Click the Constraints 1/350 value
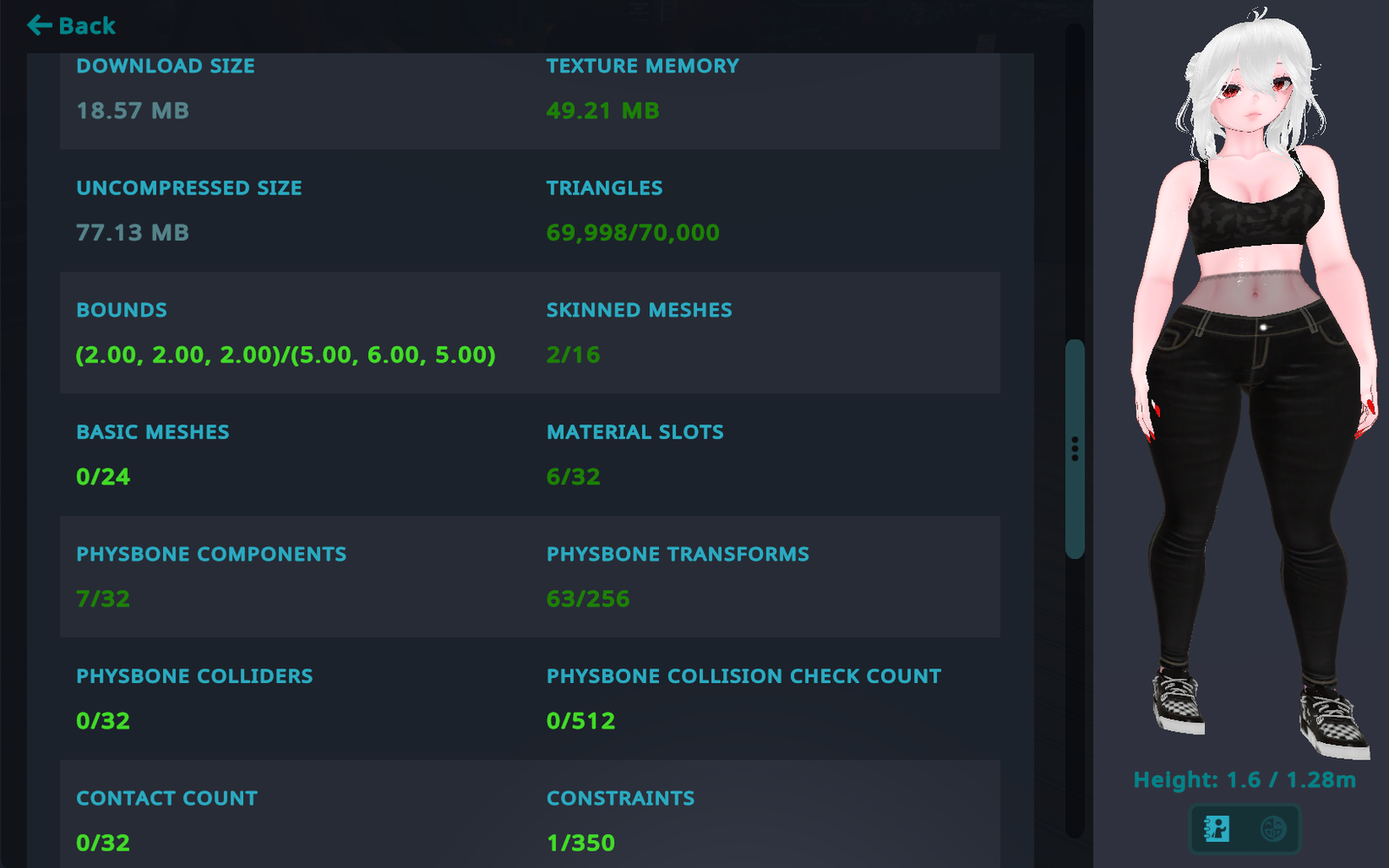 [581, 843]
